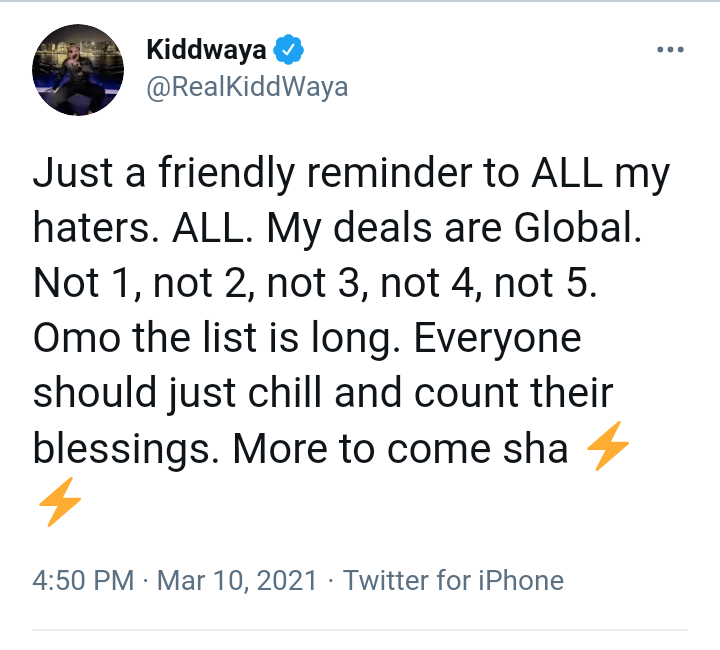Screen dimensions: 720x650
Task: Click the lightning emoji on the last line
Action: click(58, 502)
